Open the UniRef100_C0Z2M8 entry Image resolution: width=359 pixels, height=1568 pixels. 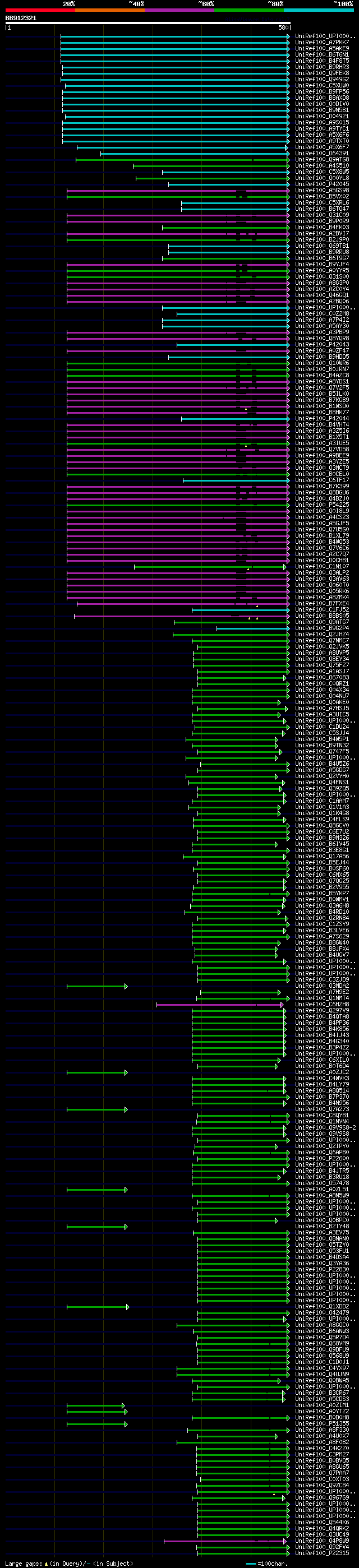[323, 314]
